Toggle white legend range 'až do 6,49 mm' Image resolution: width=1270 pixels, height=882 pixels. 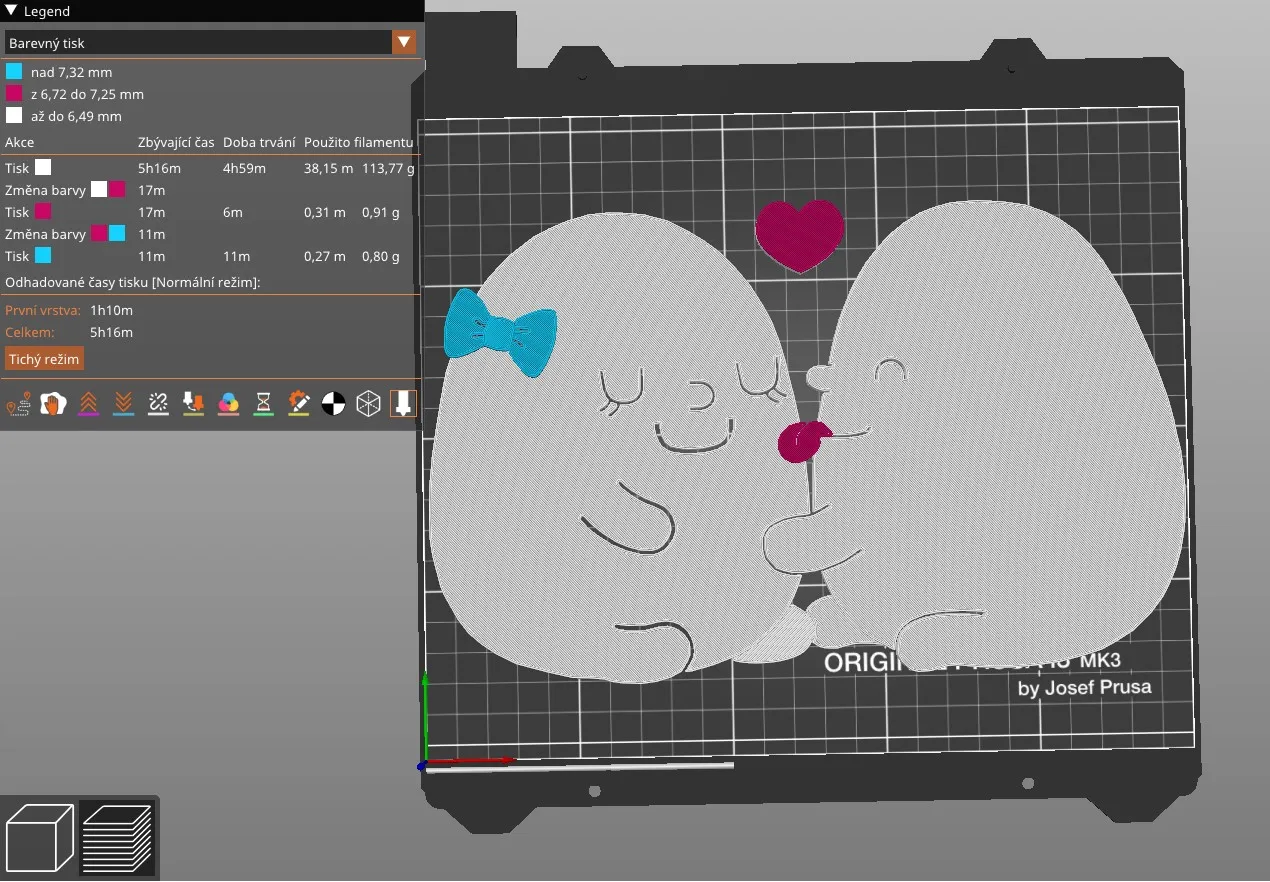click(14, 115)
